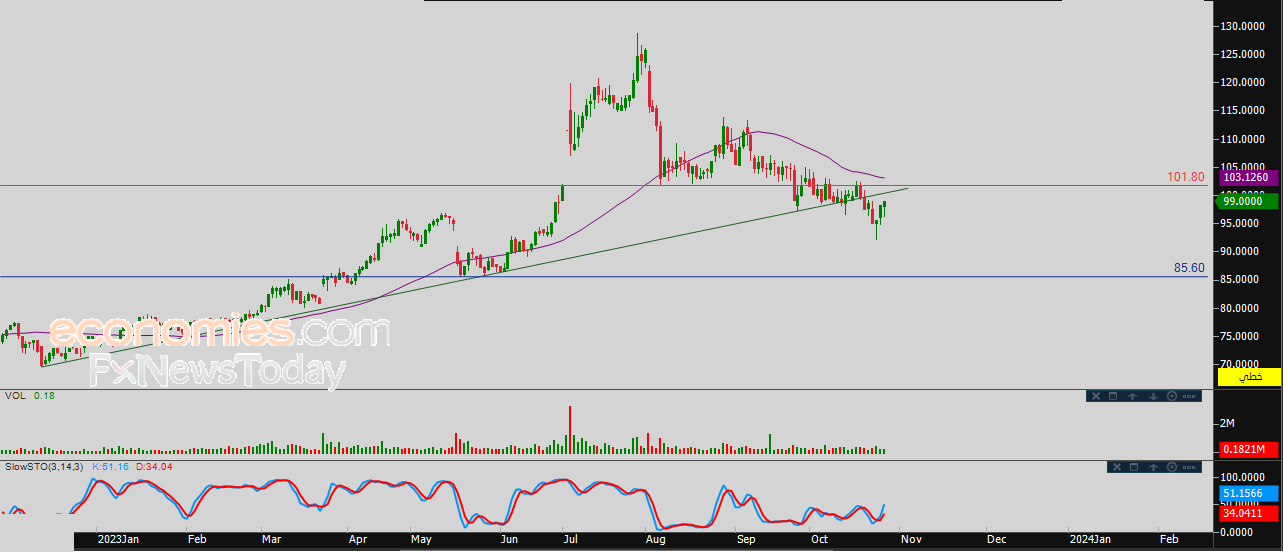Viewport: 1283px width, 552px height.
Task: Click the D:34.04 reading
Action: click(x=153, y=466)
